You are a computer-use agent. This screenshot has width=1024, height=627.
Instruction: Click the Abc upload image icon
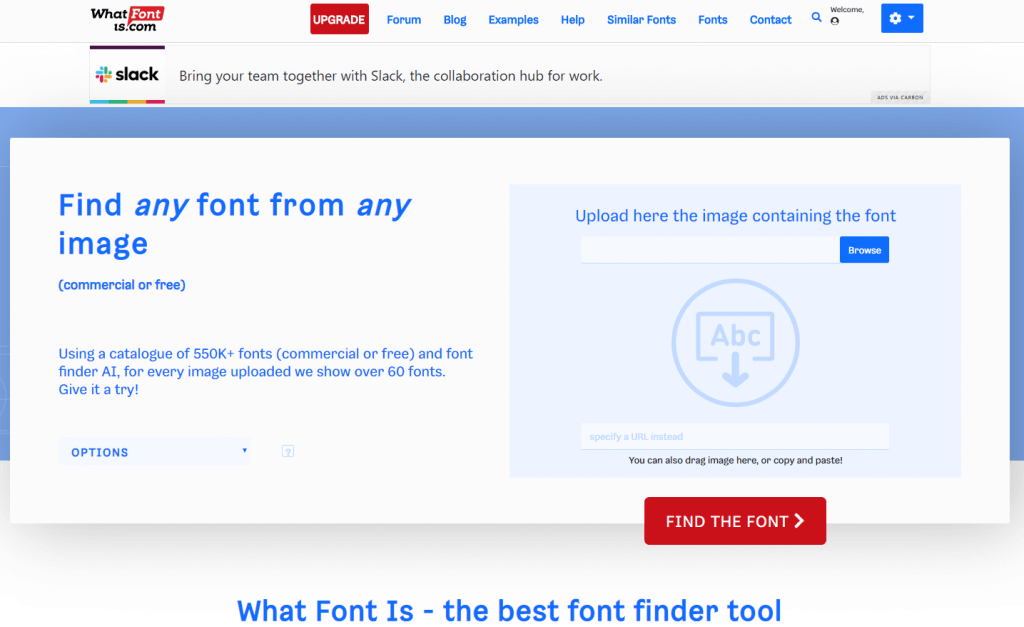(x=736, y=345)
